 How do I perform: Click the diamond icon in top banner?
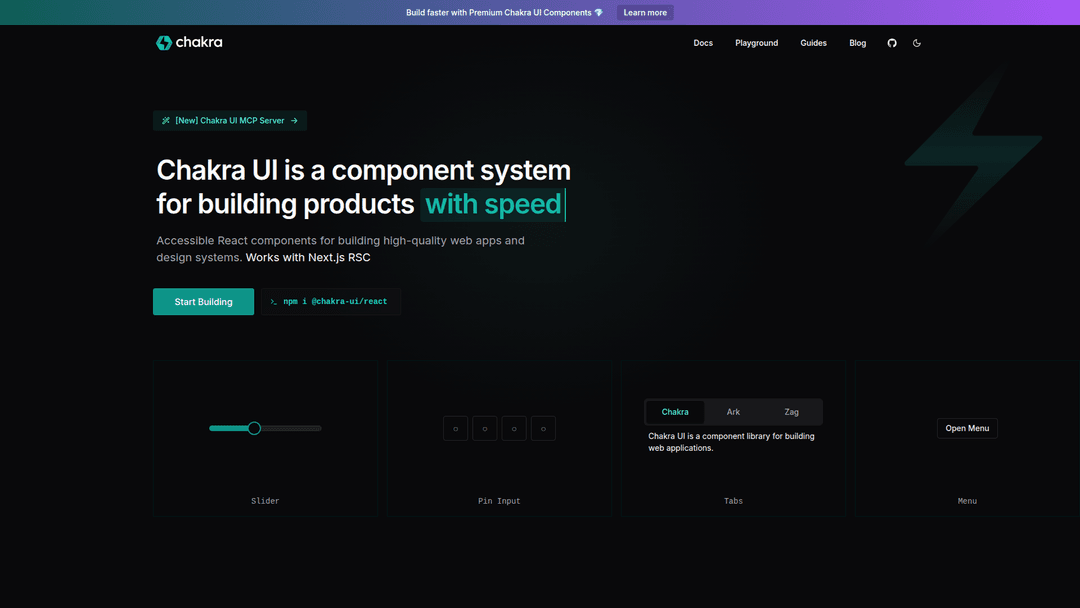coord(599,13)
